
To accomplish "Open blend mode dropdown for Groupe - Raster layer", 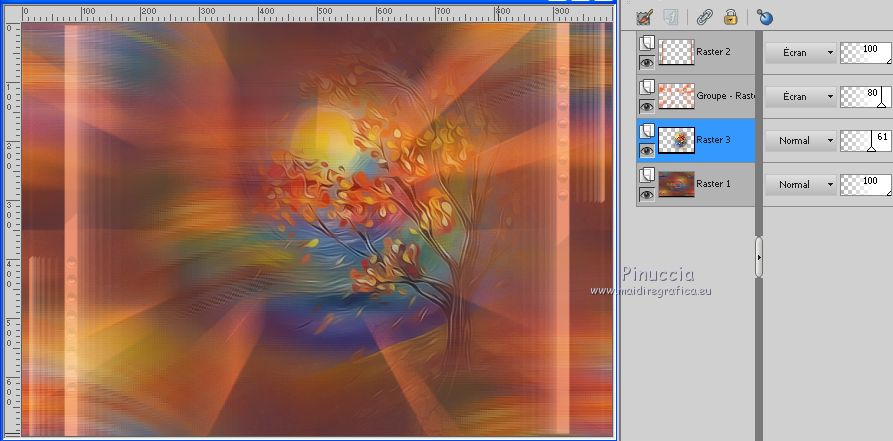I will pos(800,96).
